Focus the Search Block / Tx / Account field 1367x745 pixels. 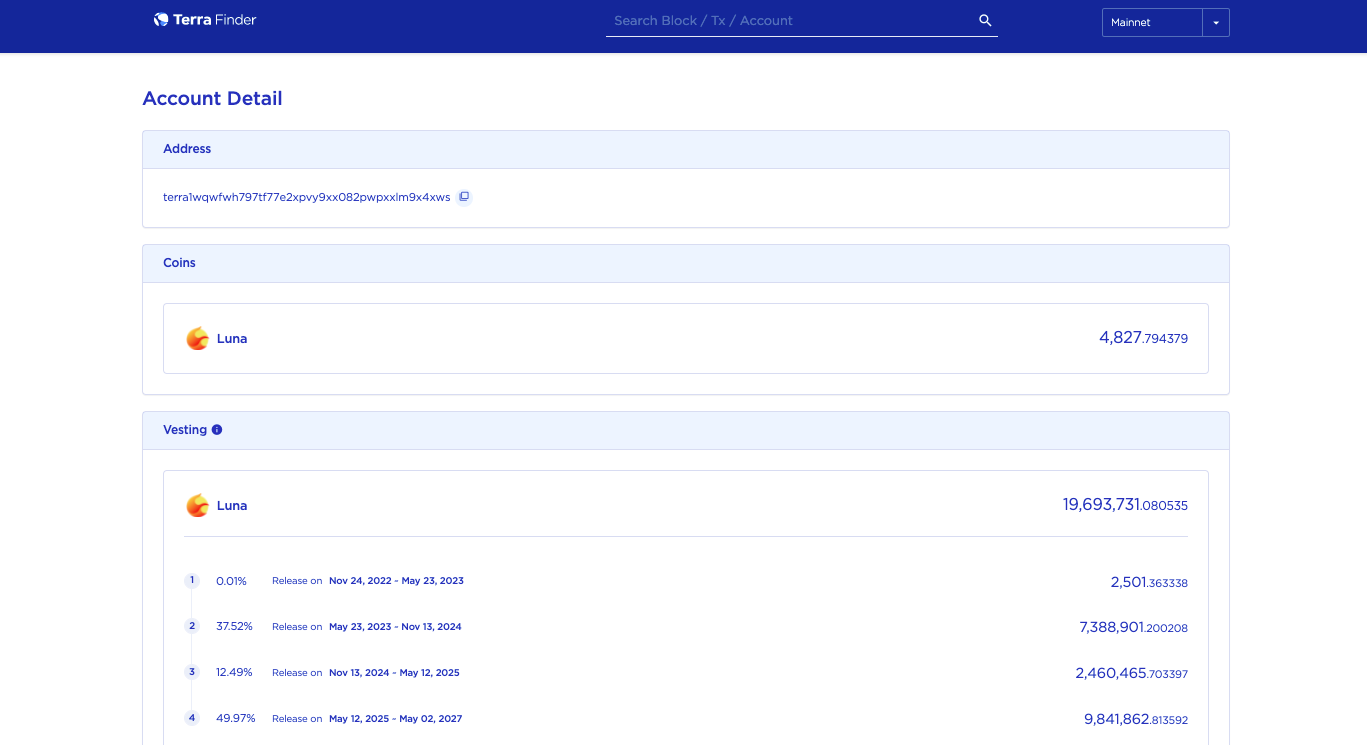pos(790,21)
